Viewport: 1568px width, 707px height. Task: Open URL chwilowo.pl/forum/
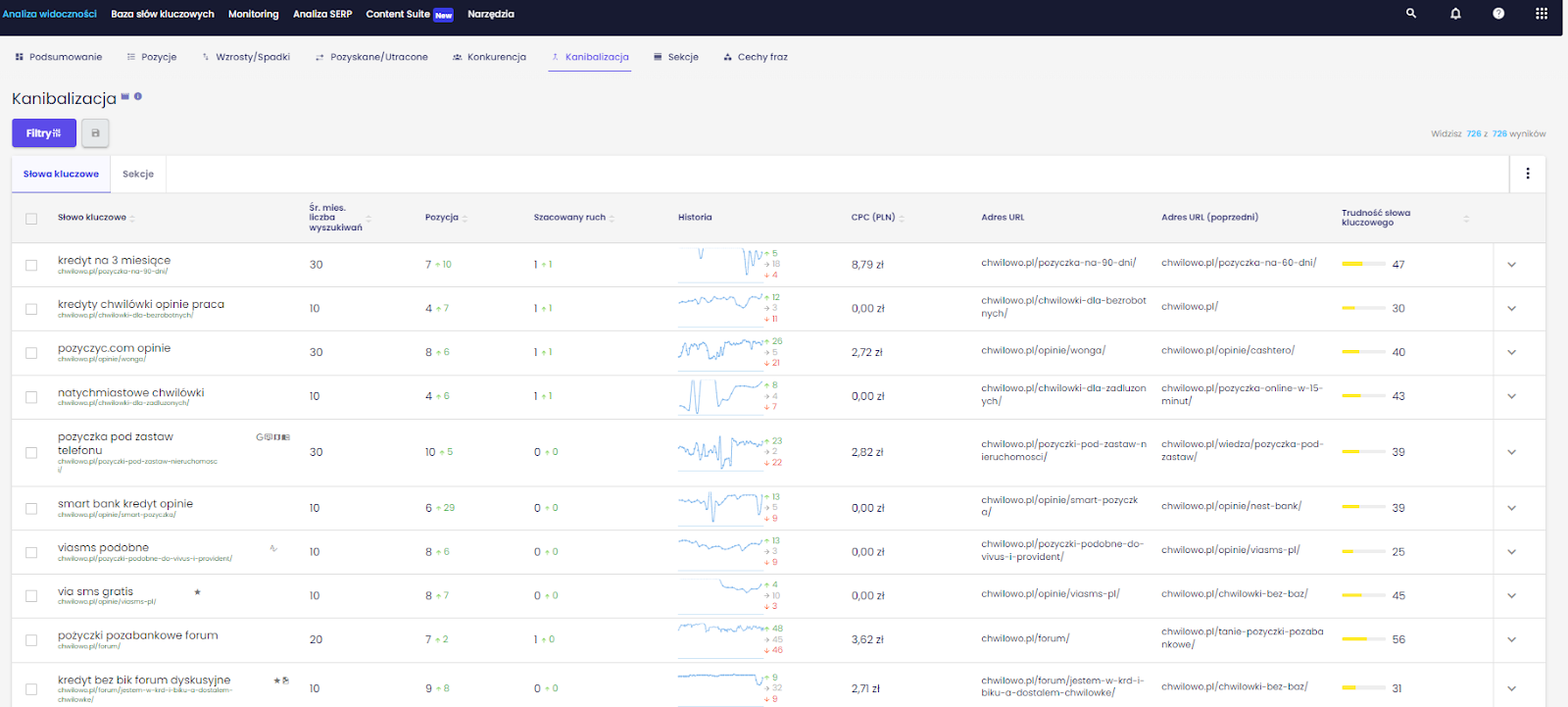click(1025, 638)
